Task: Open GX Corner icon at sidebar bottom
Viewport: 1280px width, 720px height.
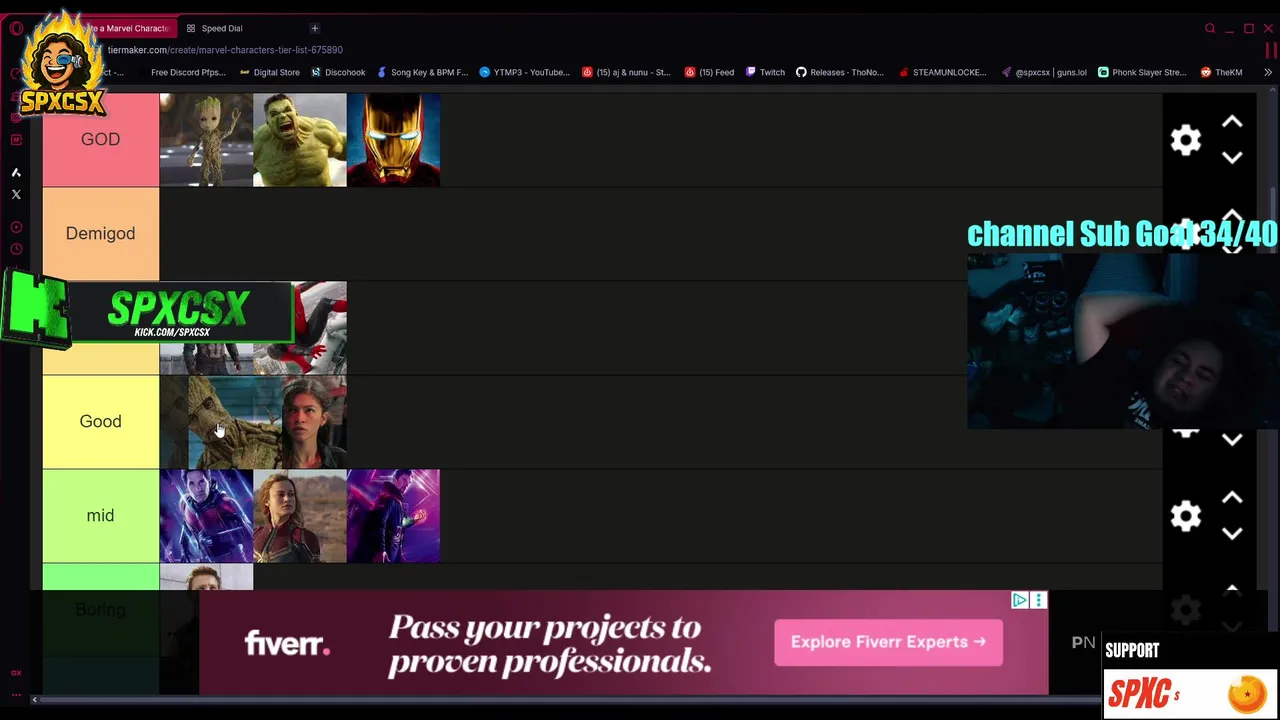Action: (16, 673)
